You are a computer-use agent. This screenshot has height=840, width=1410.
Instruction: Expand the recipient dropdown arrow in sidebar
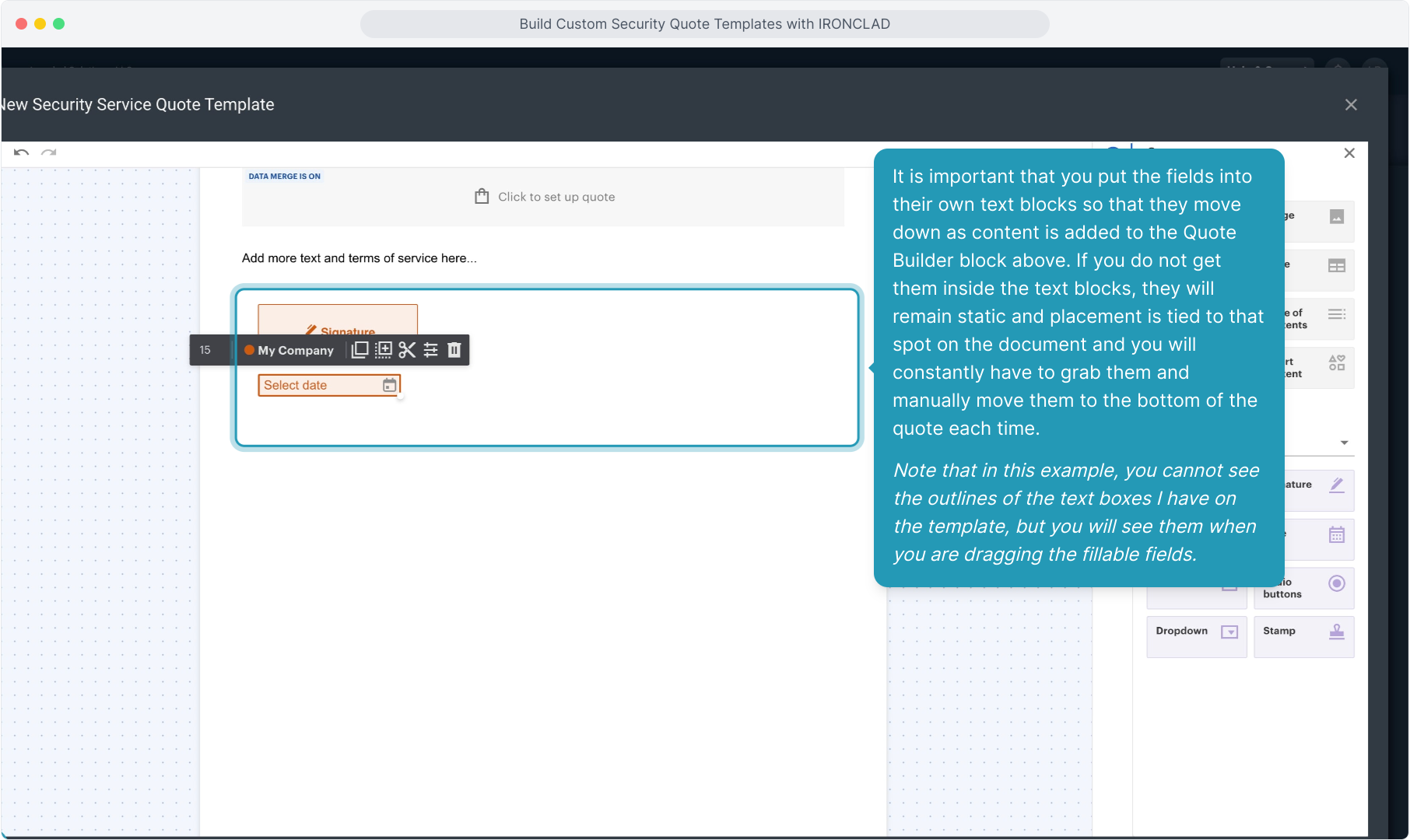coord(1344,443)
